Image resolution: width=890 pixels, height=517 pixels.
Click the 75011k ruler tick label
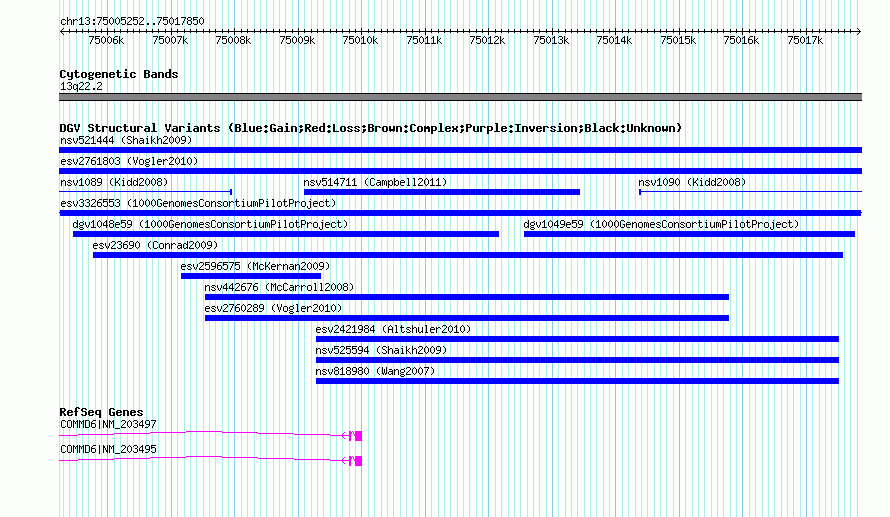(424, 40)
